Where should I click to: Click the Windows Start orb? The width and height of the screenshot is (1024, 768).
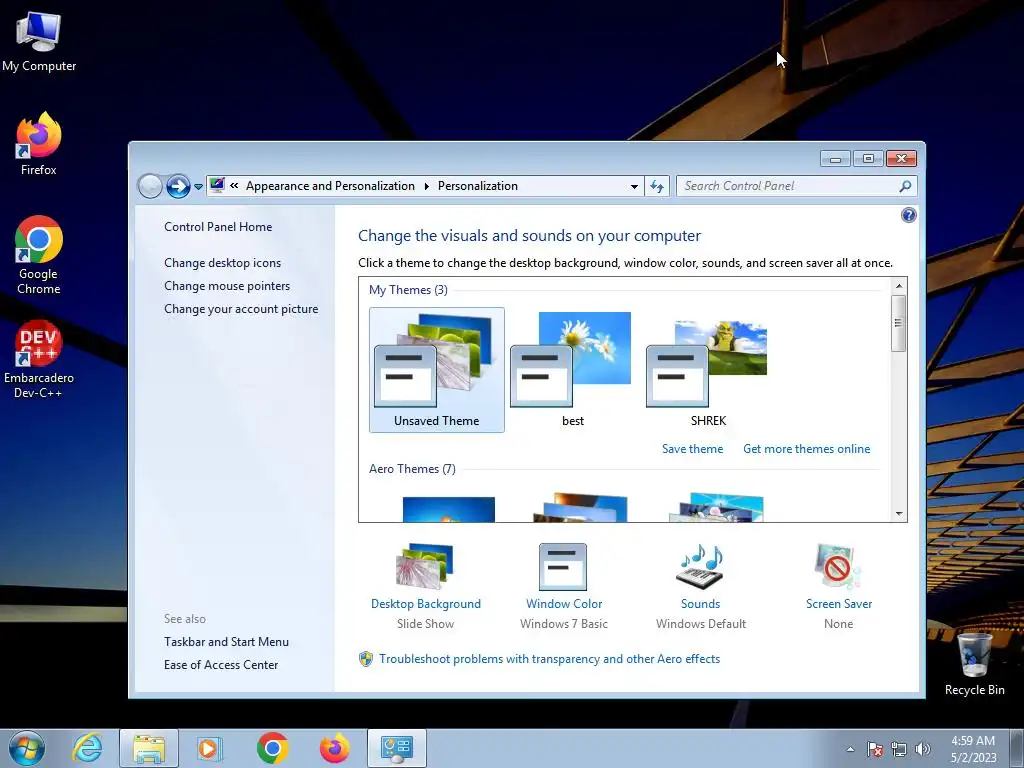point(27,748)
